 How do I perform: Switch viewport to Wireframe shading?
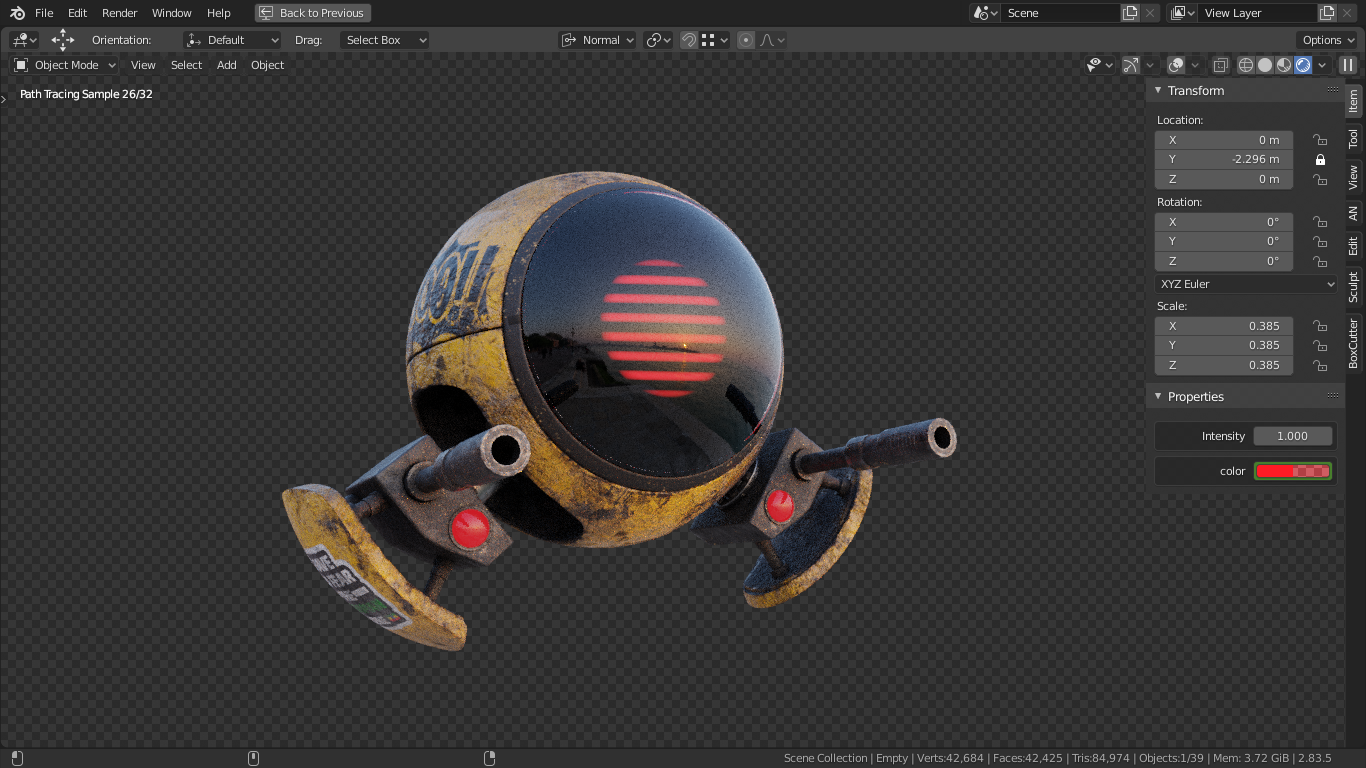click(x=1246, y=65)
